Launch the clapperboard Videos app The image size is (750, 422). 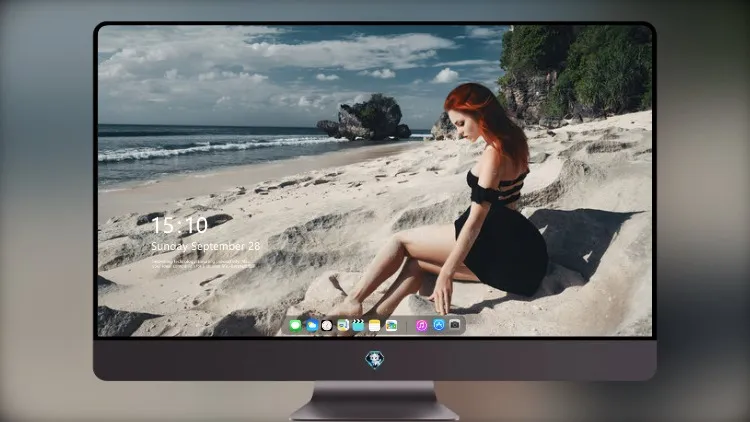click(x=358, y=326)
